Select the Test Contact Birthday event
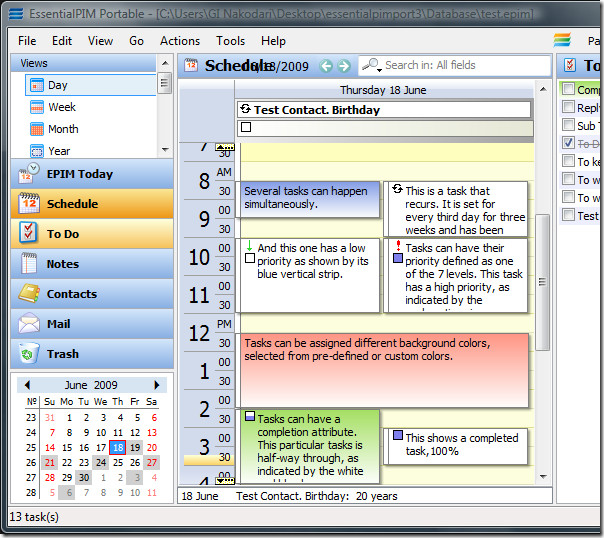604x538 pixels. coord(384,110)
